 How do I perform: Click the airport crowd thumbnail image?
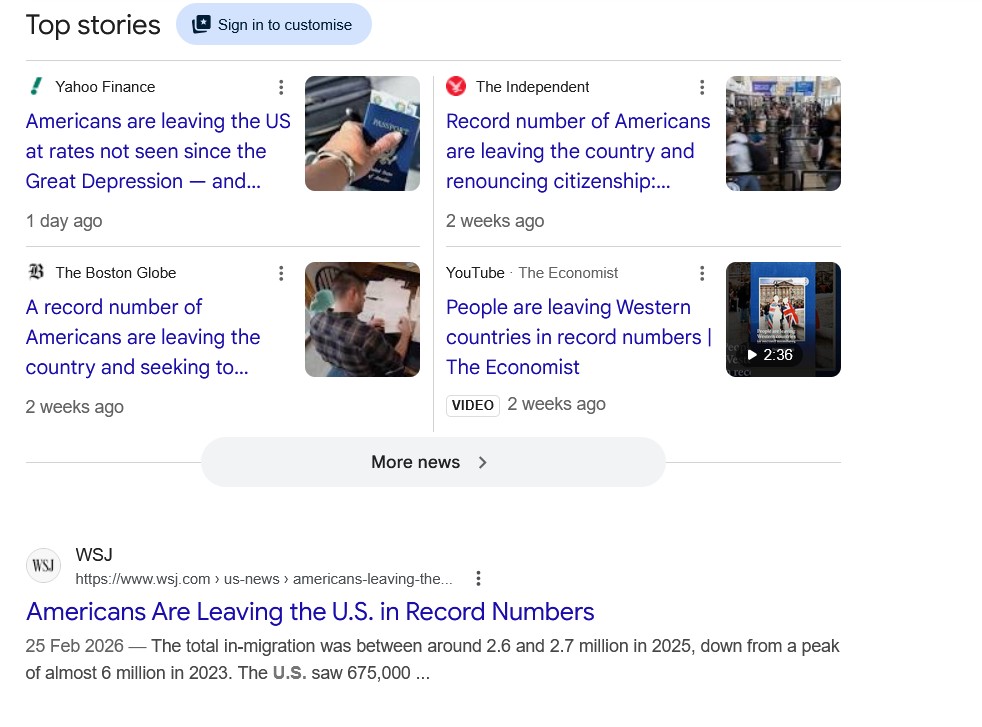click(x=783, y=133)
